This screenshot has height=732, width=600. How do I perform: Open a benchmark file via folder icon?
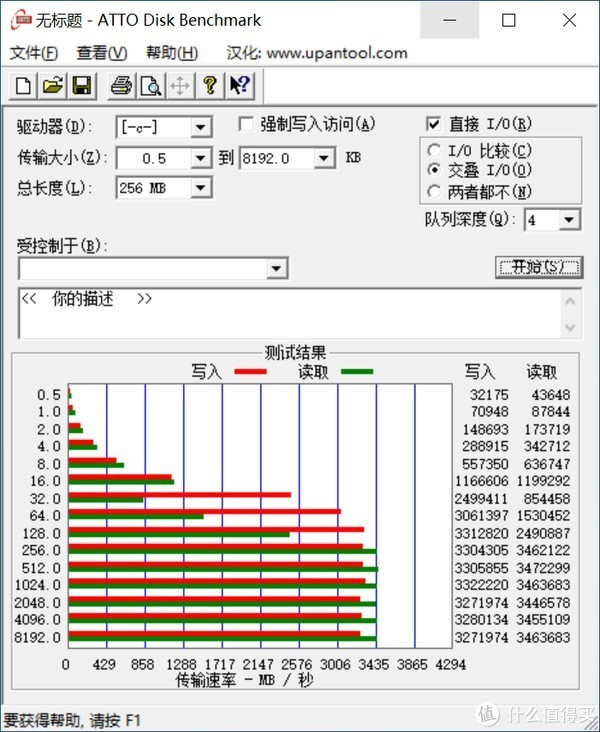(x=53, y=86)
